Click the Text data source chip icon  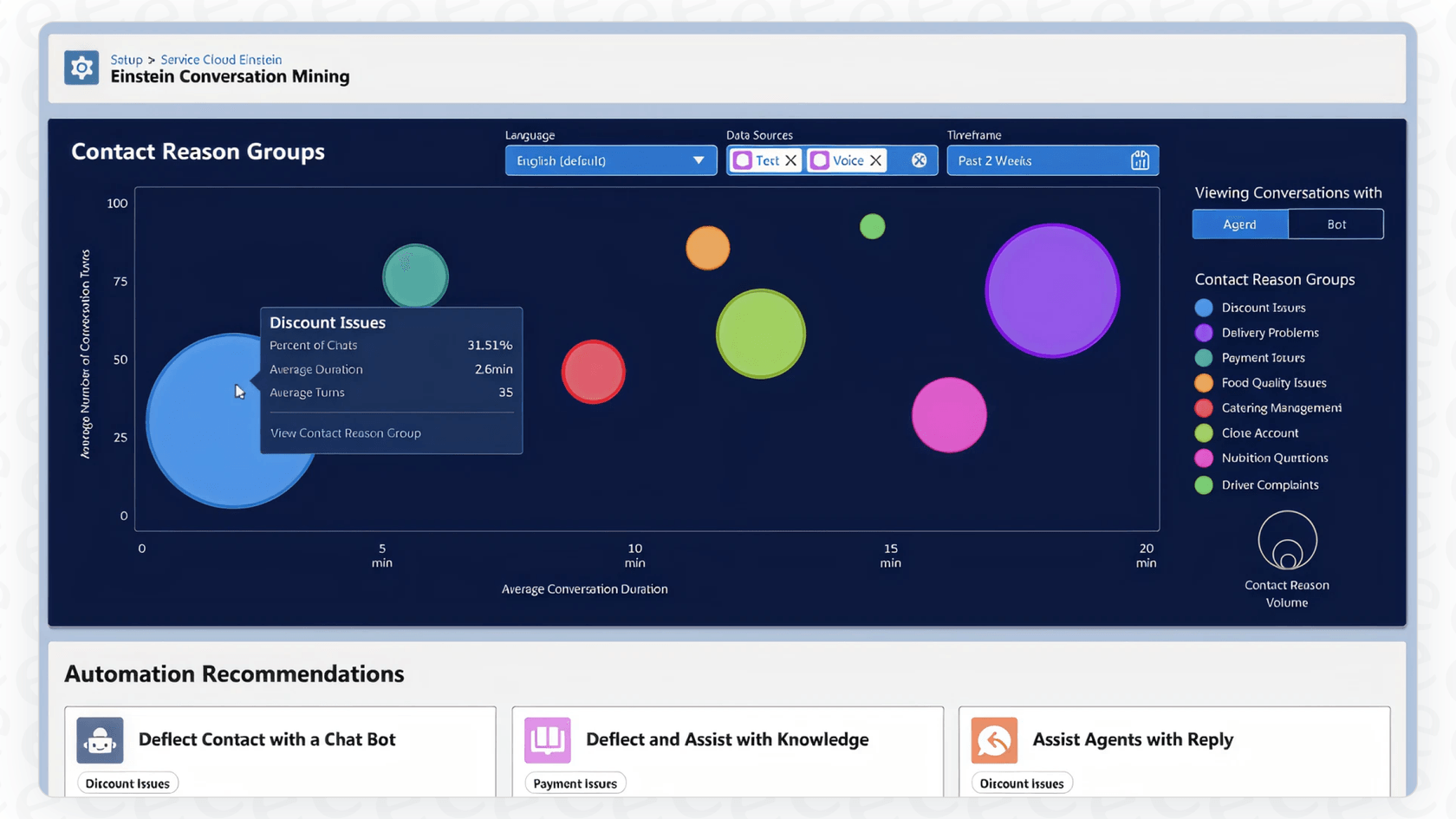(743, 160)
